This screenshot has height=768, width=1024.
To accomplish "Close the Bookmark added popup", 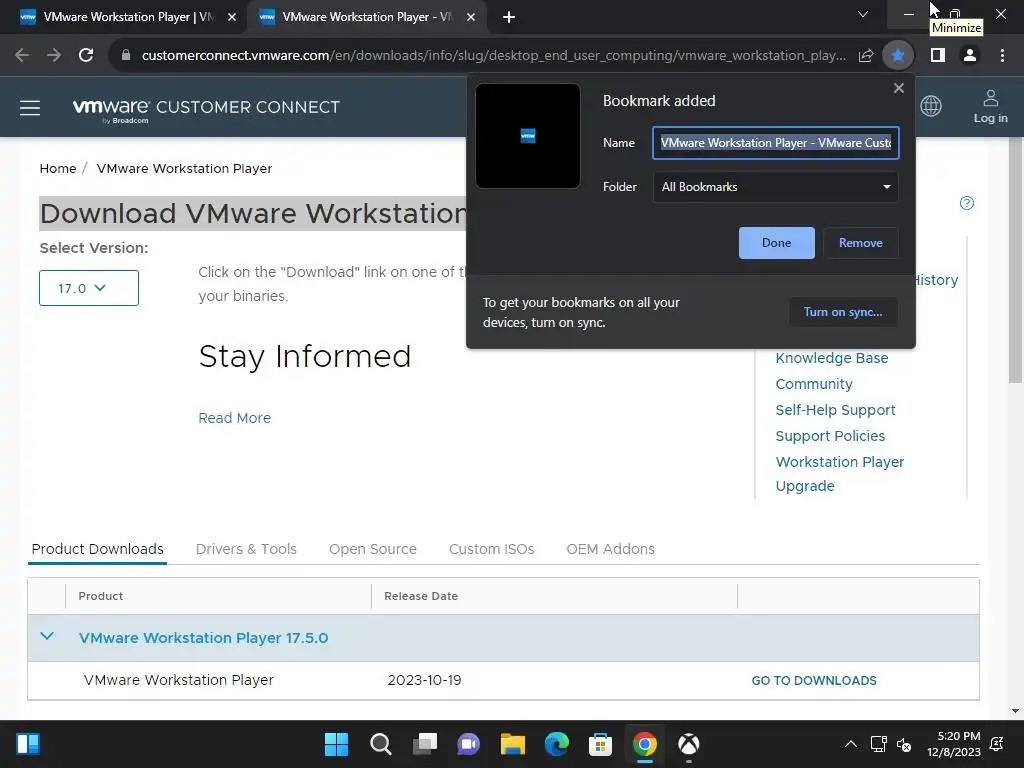I will click(899, 88).
